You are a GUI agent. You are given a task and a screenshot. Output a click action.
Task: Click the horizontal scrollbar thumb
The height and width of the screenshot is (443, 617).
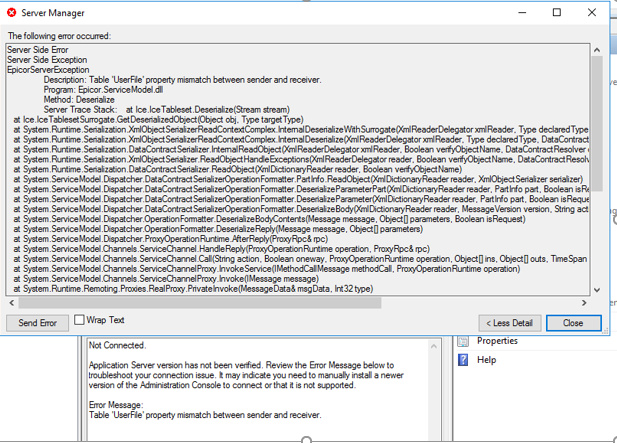click(200, 303)
